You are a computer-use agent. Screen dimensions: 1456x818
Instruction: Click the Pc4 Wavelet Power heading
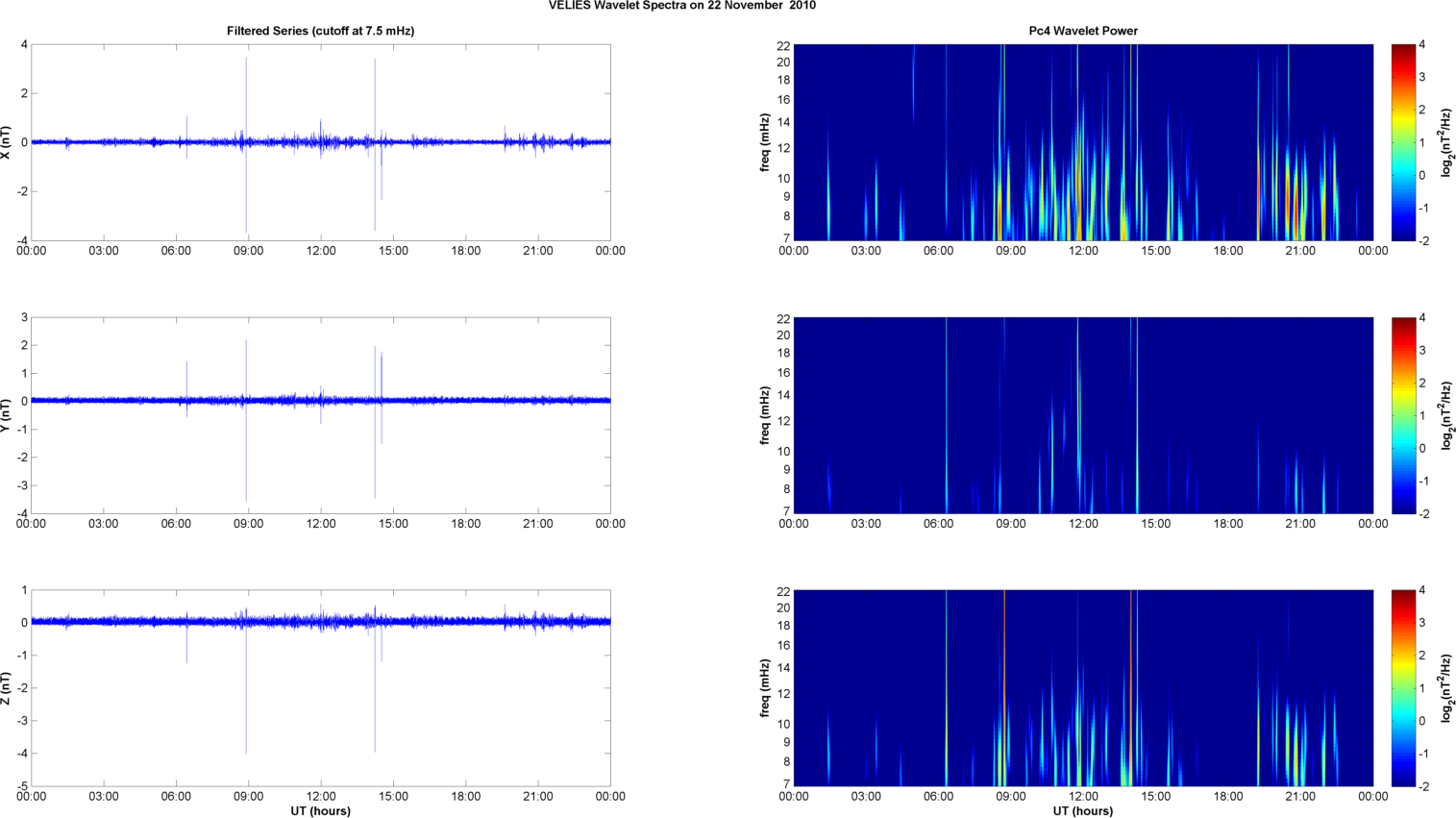pos(1082,31)
